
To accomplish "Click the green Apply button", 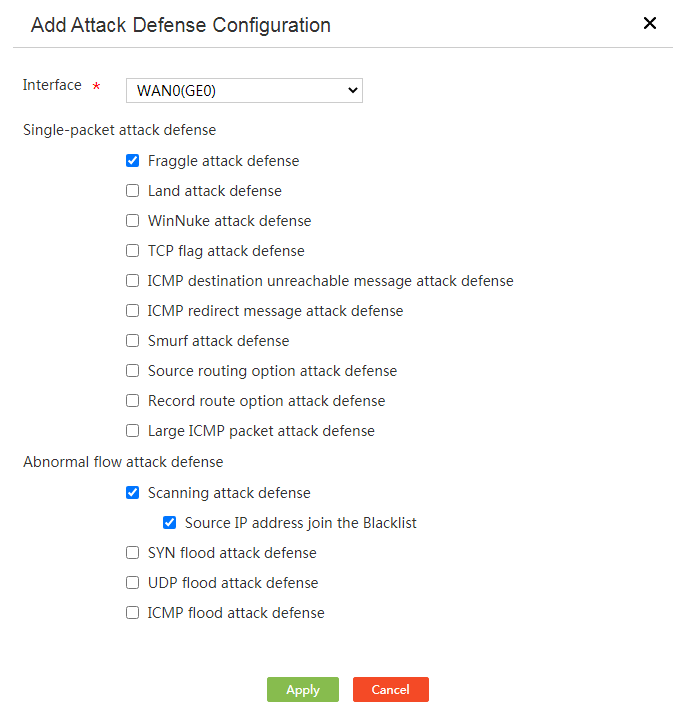I will pyautogui.click(x=303, y=690).
